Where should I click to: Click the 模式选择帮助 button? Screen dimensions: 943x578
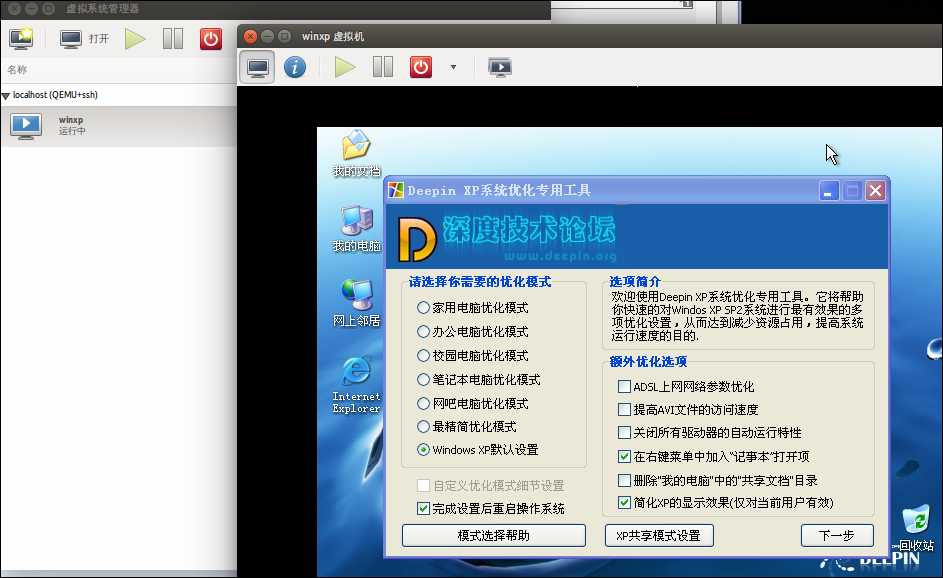(x=494, y=535)
